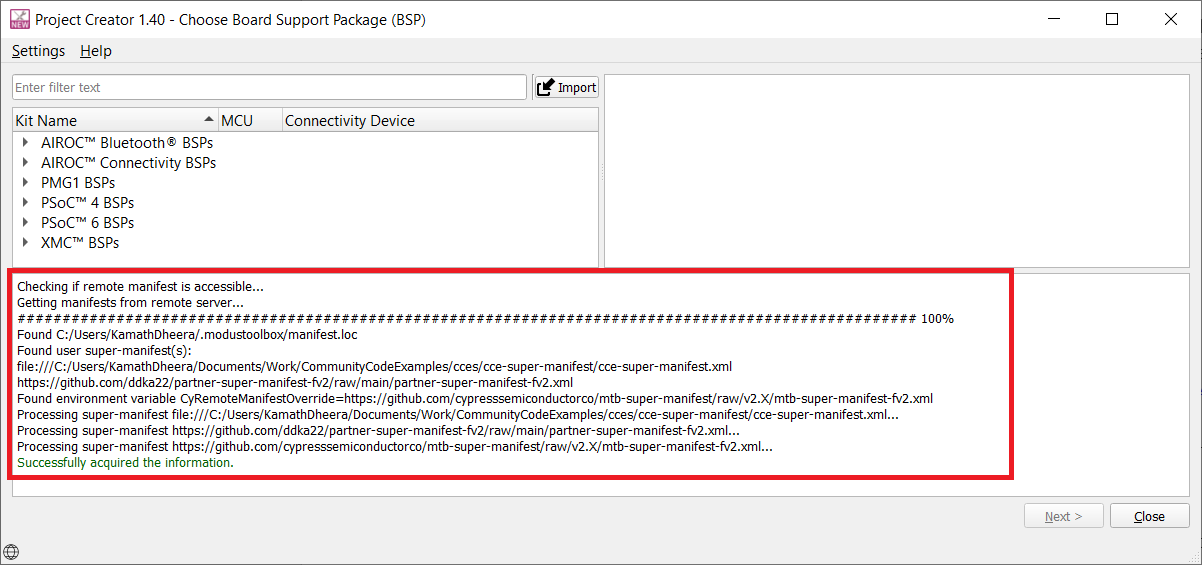Open the Settings menu
This screenshot has width=1202, height=565.
38,51
